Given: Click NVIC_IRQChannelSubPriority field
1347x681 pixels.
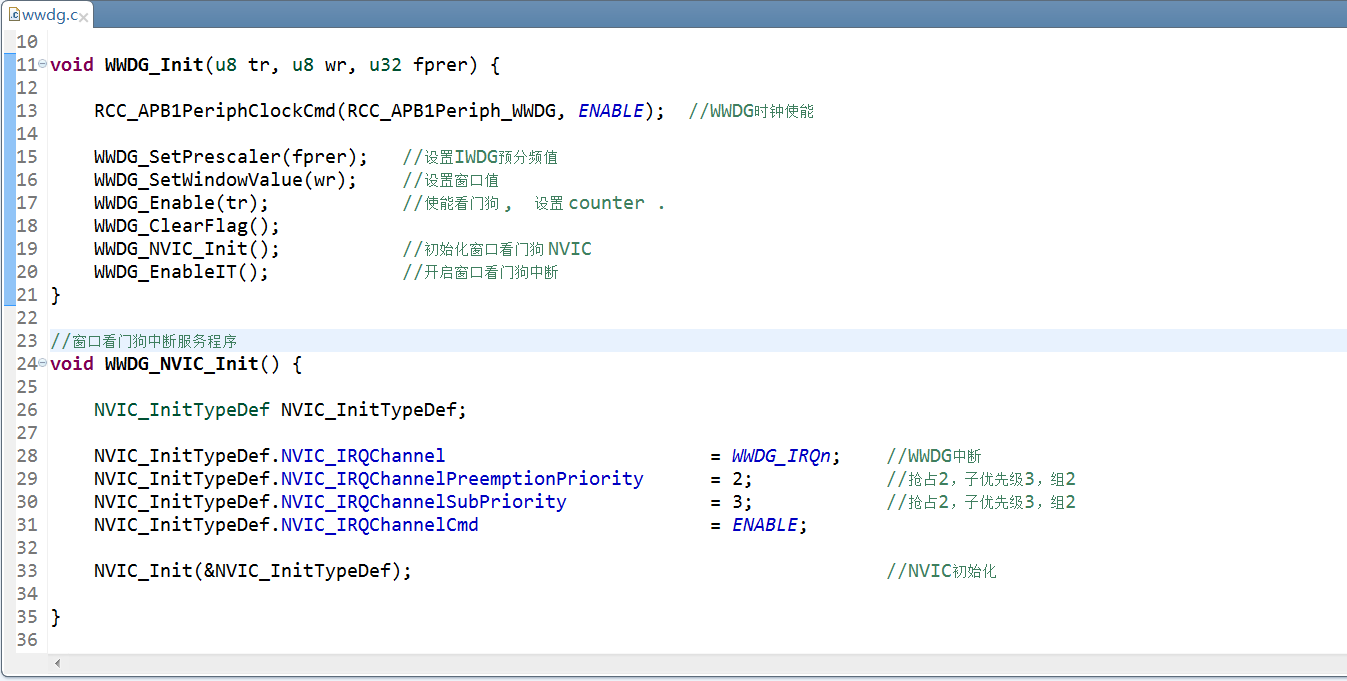Looking at the screenshot, I should pos(424,502).
